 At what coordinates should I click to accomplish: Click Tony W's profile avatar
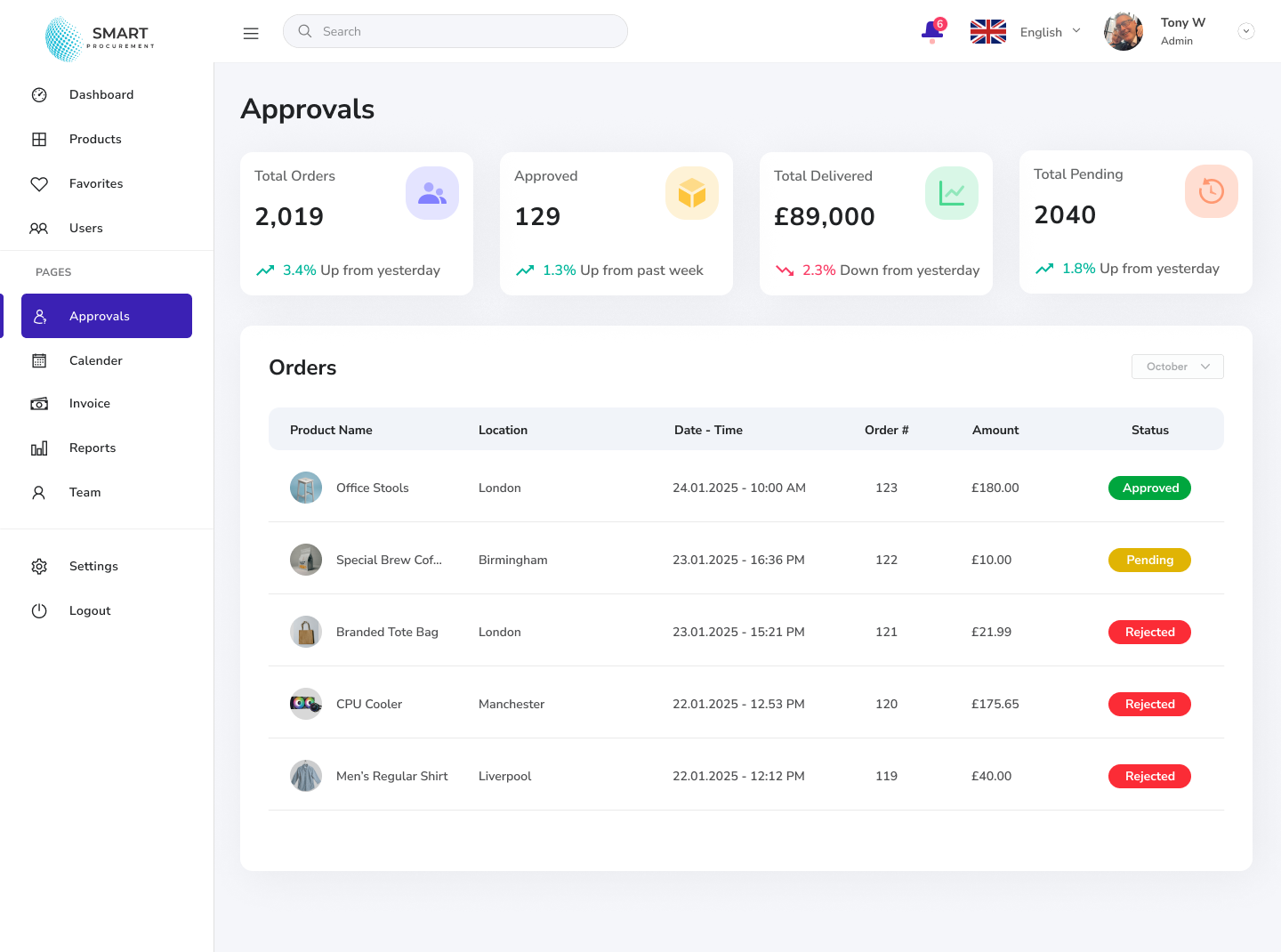coord(1124,31)
